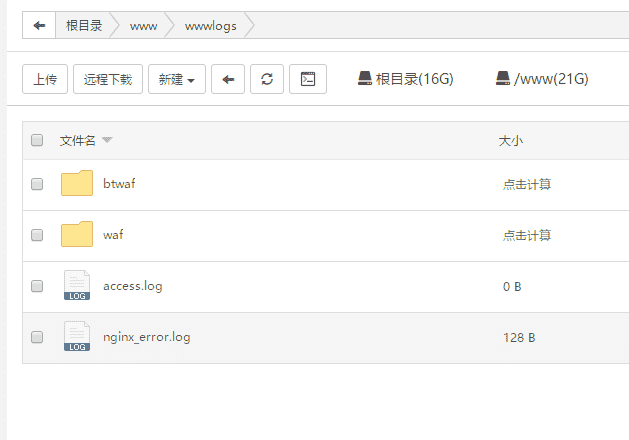Open the terminal icon button
This screenshot has width=629, height=440.
(x=308, y=80)
